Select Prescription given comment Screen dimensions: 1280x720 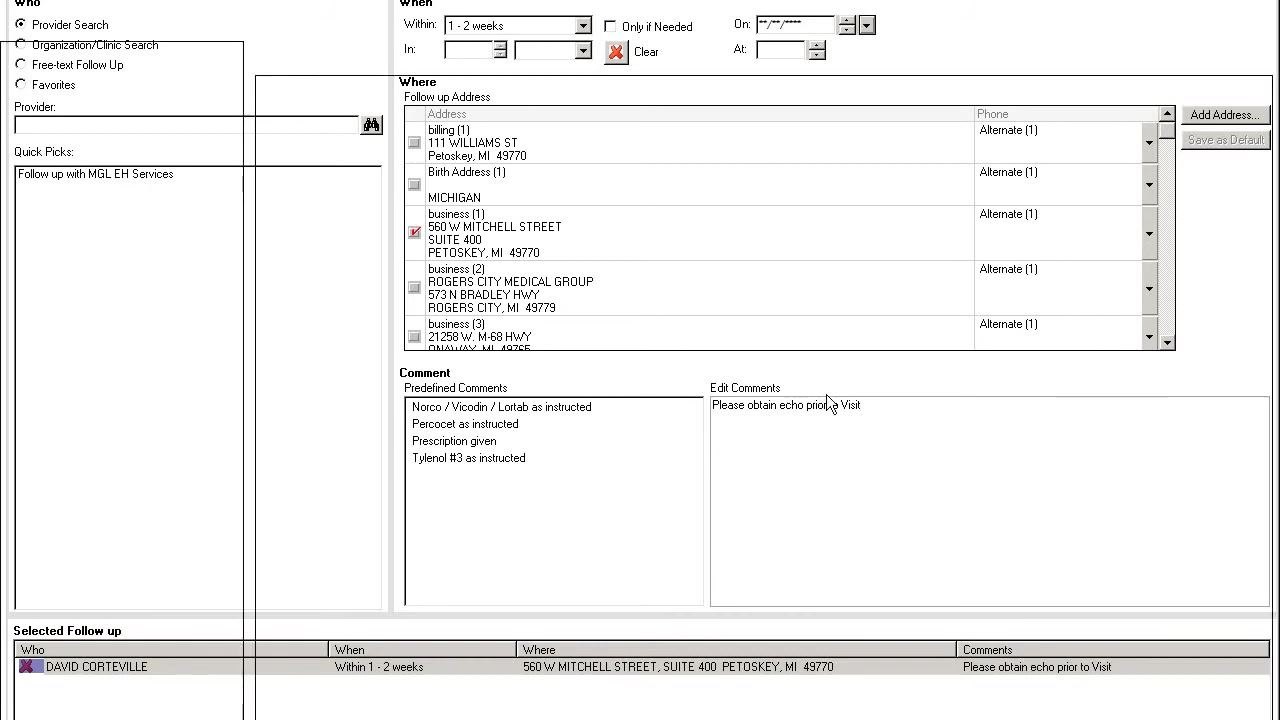point(454,441)
